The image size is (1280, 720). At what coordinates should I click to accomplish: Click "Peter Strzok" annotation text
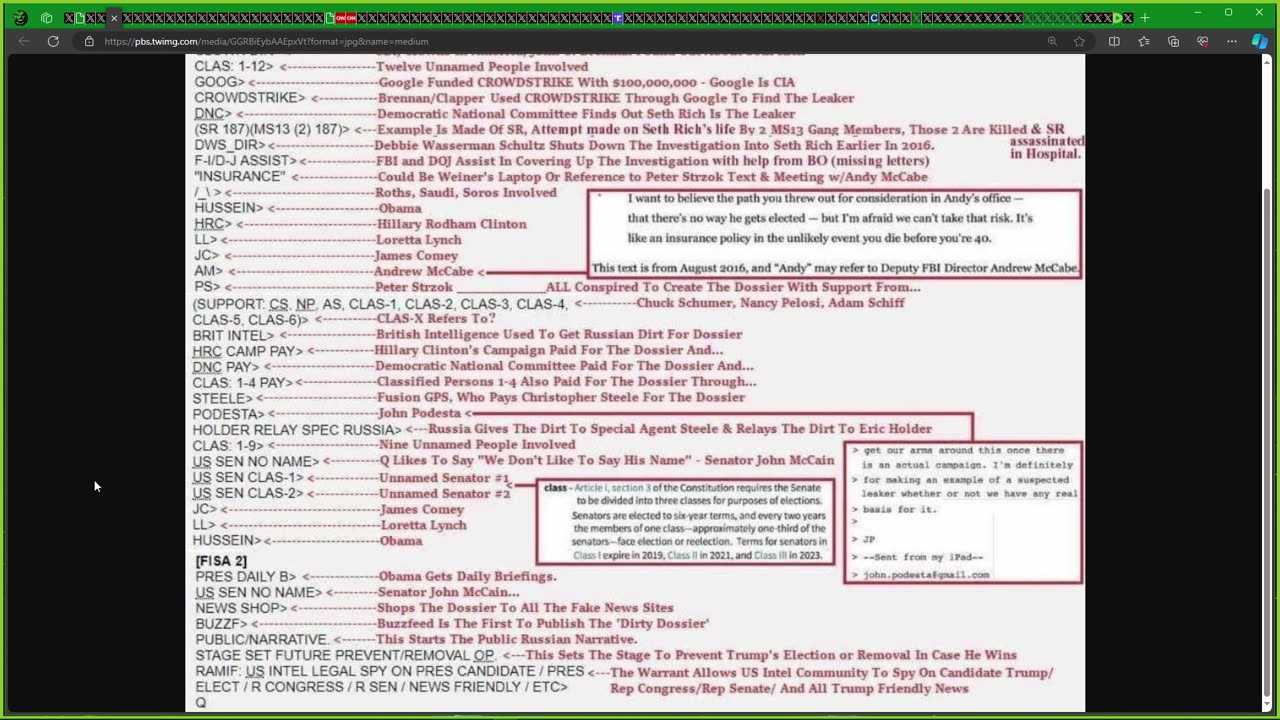click(x=415, y=288)
